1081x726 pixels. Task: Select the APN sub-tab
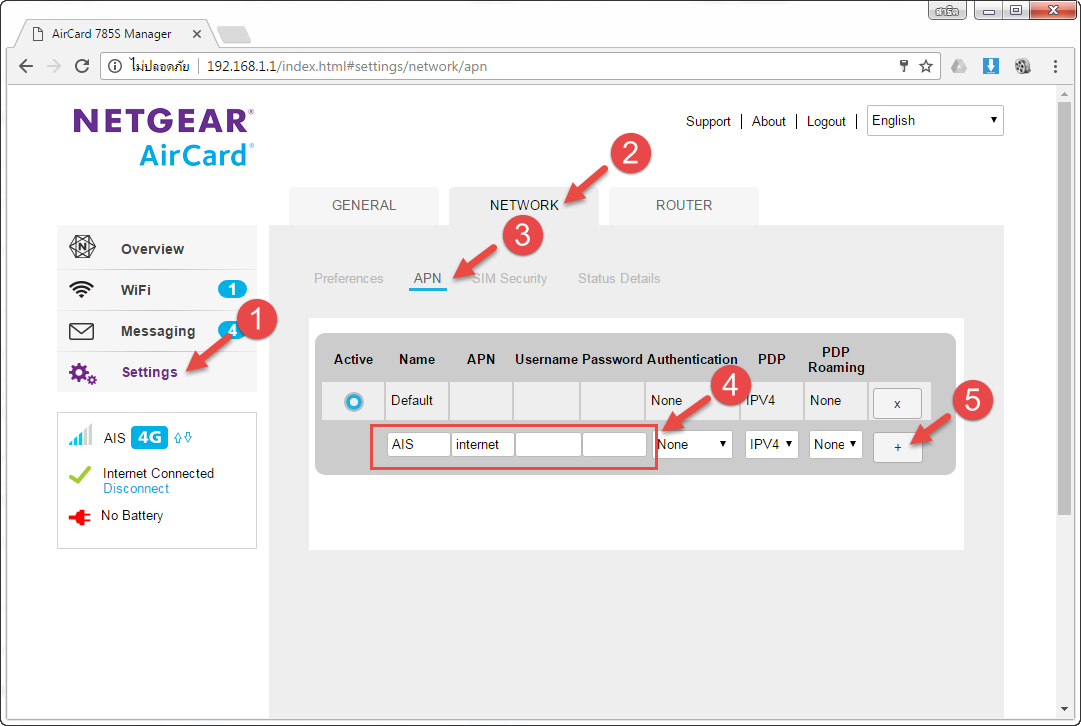pyautogui.click(x=427, y=279)
